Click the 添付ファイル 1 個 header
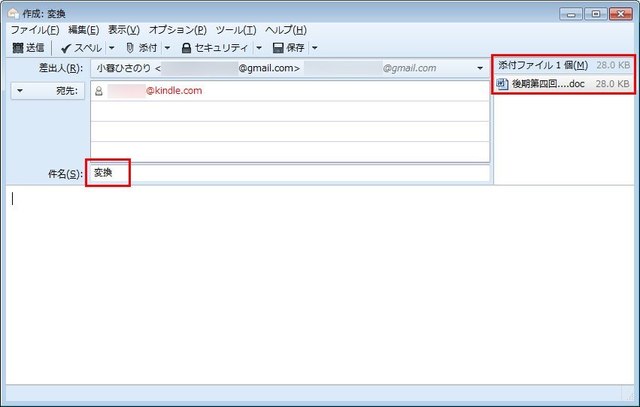This screenshot has height=407, width=640. (543, 66)
